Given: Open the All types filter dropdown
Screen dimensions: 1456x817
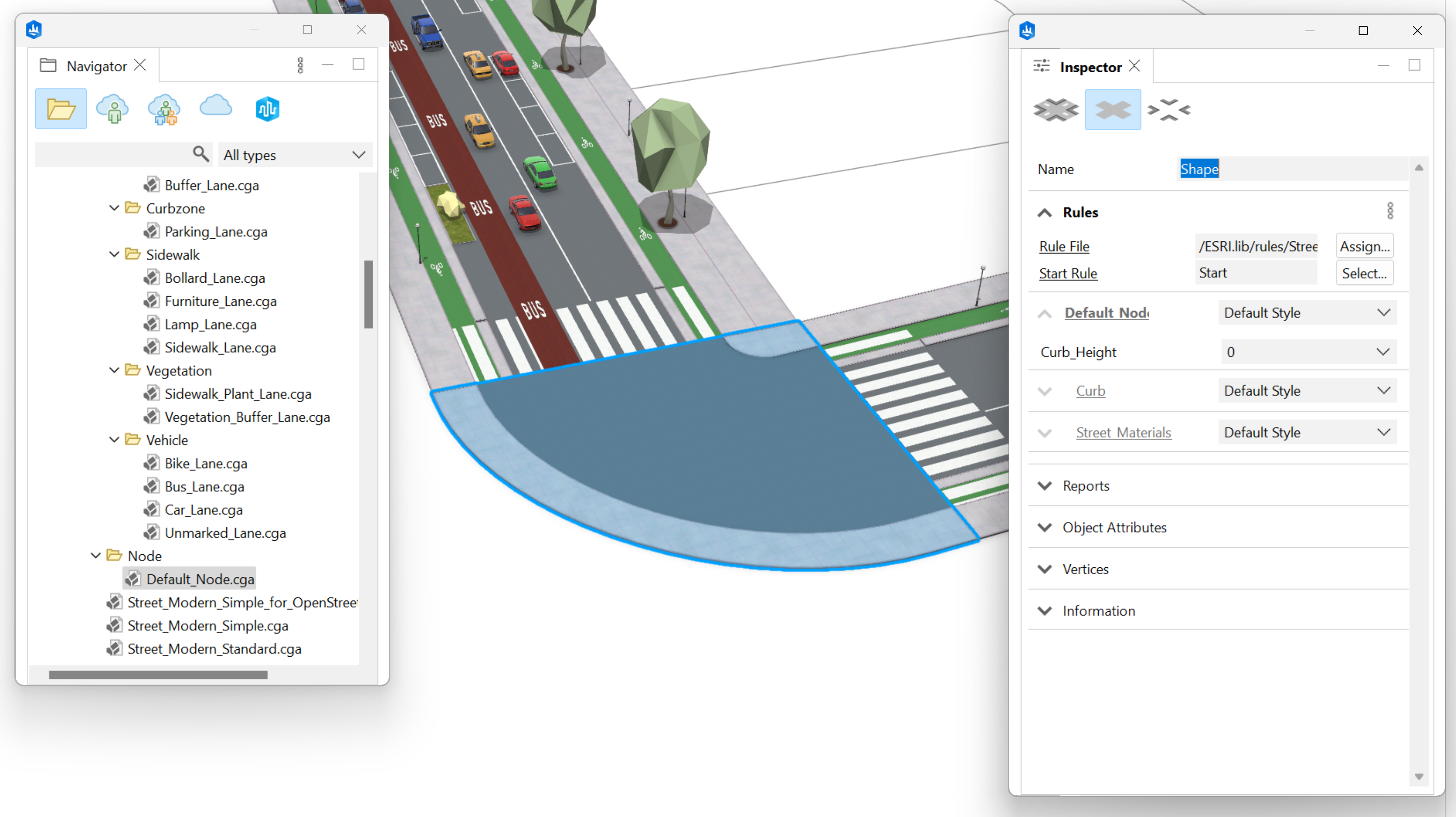Looking at the screenshot, I should coord(295,155).
